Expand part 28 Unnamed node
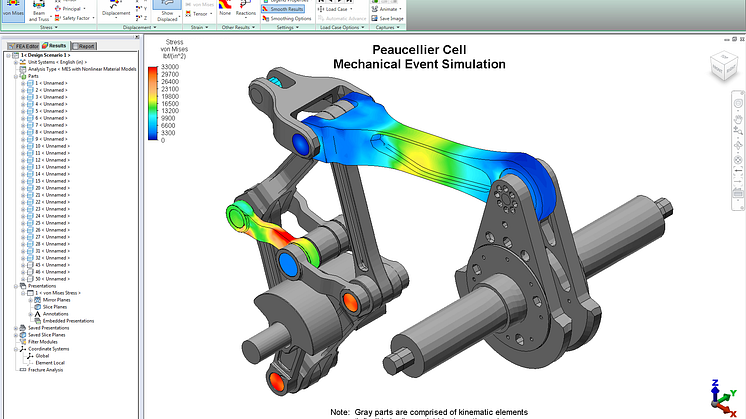 tap(23, 244)
